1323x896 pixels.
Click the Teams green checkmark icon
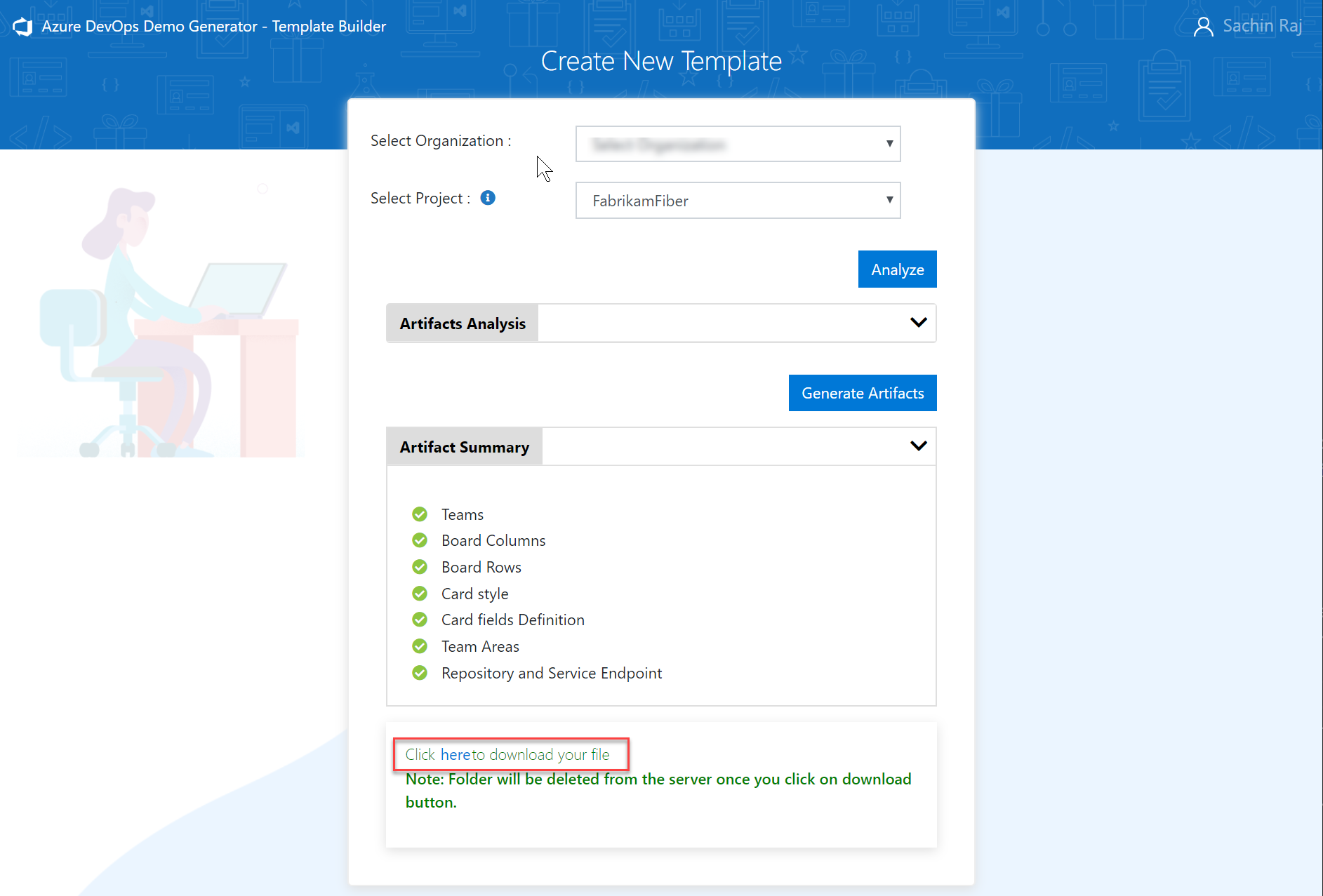point(420,514)
